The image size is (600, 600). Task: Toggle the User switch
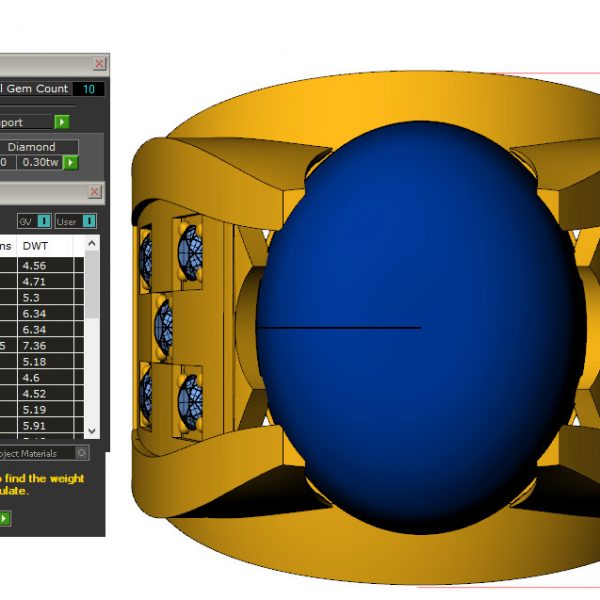click(x=88, y=221)
